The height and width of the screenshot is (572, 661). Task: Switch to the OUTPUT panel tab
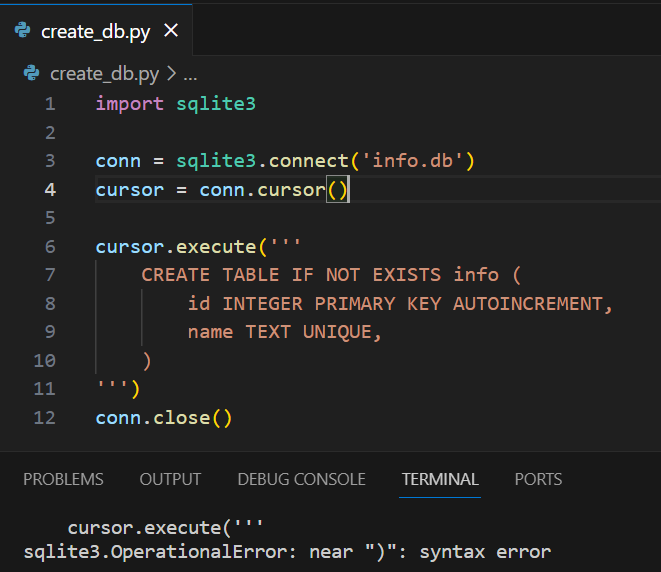coord(170,479)
